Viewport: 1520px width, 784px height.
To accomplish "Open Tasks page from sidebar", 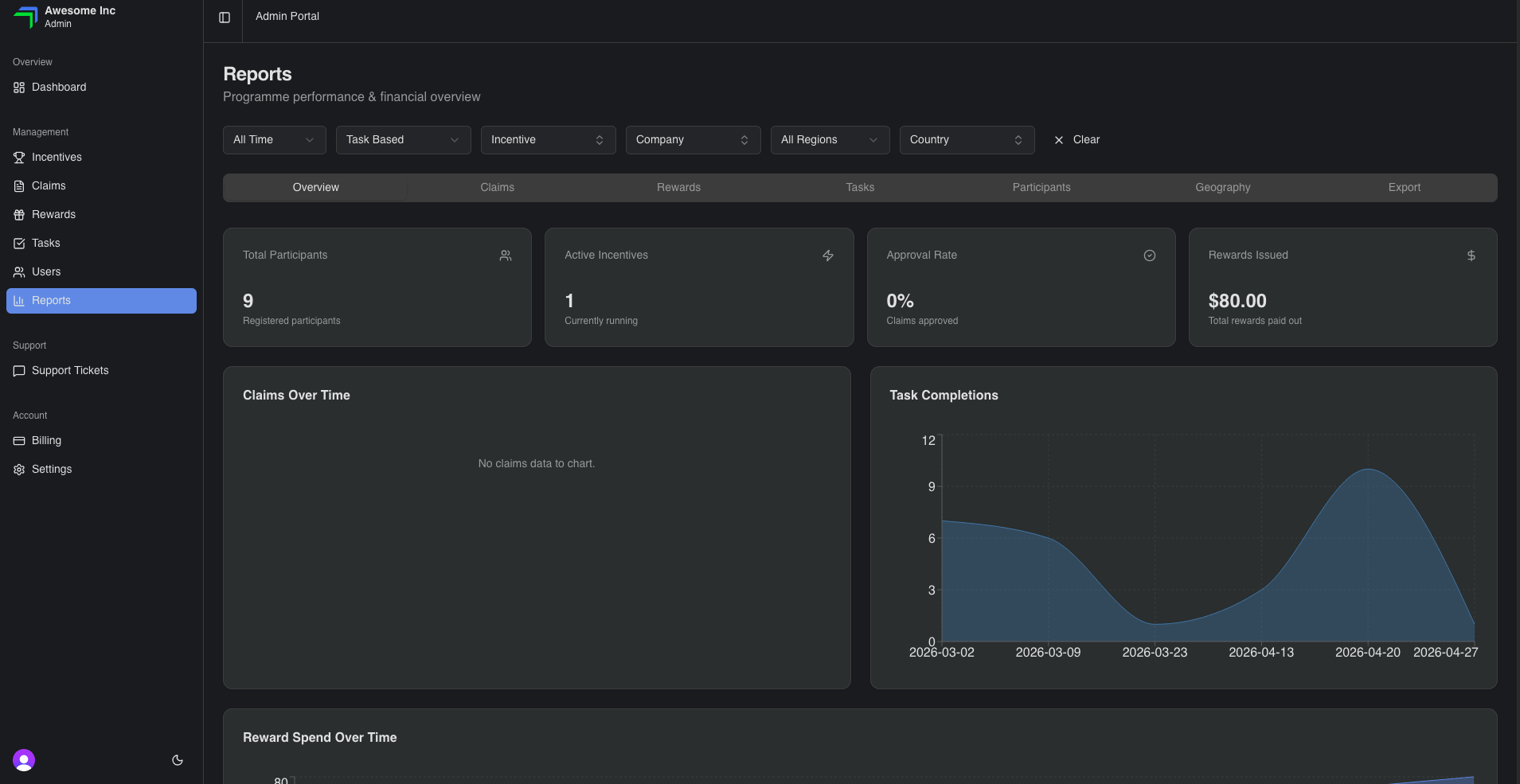I will coord(102,244).
